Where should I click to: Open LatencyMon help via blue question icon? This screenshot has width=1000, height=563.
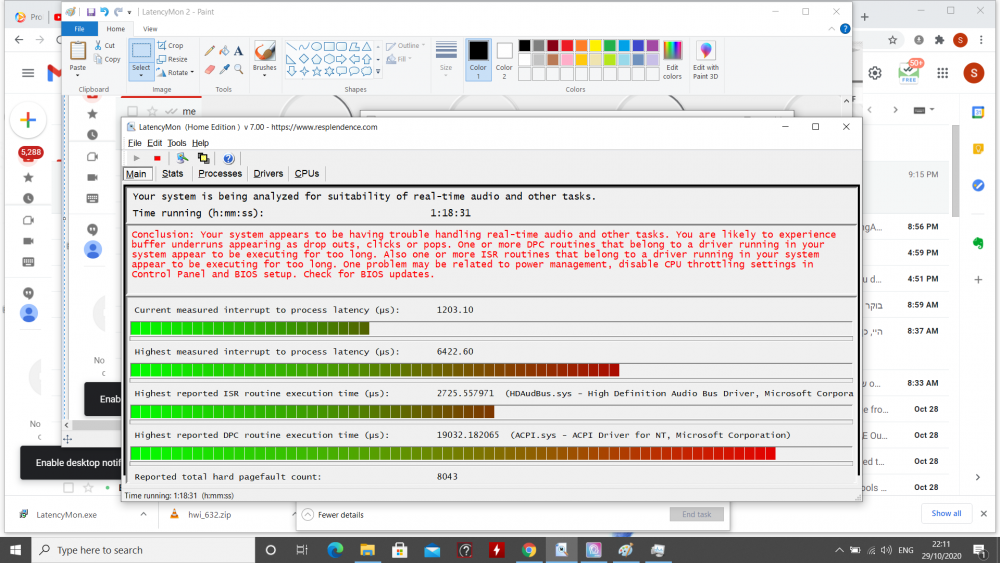pyautogui.click(x=228, y=158)
